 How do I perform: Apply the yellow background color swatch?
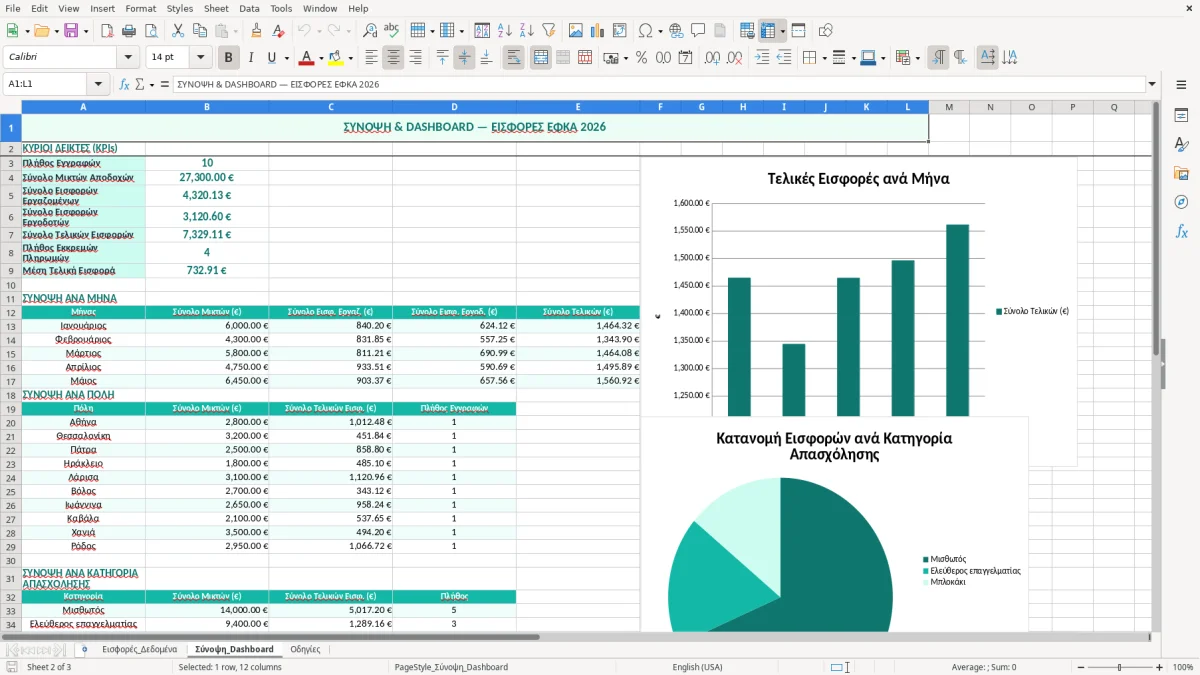point(335,58)
